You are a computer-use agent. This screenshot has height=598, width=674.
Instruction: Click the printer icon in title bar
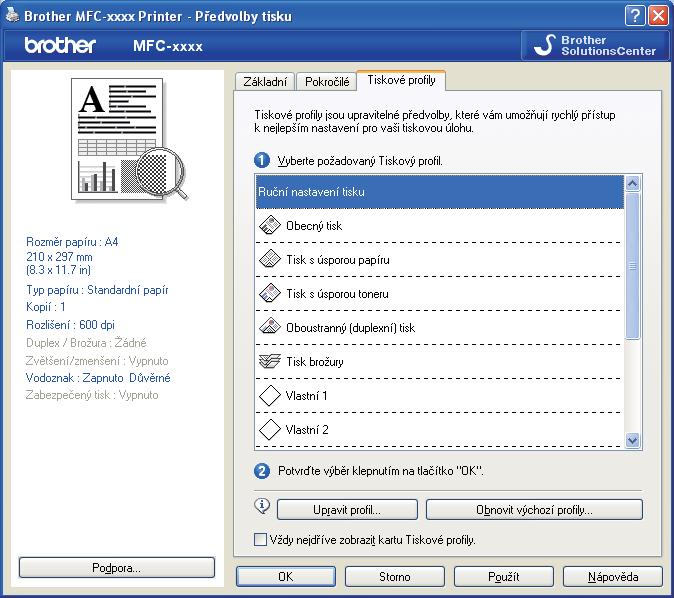click(x=12, y=15)
